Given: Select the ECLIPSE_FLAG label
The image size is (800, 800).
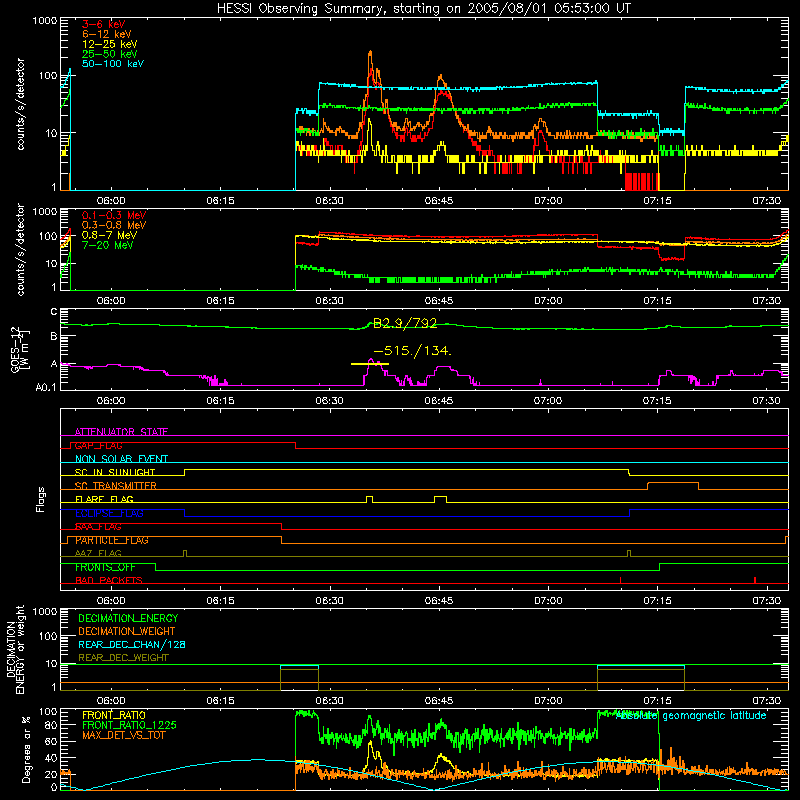Looking at the screenshot, I should click(x=109, y=513).
